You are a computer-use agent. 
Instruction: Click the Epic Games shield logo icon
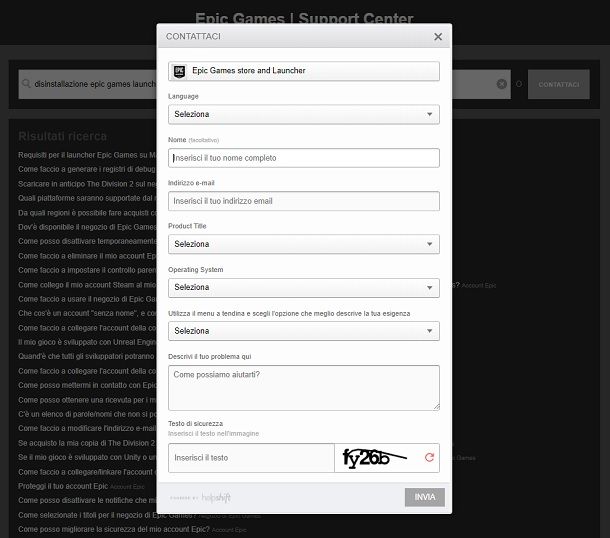click(179, 71)
